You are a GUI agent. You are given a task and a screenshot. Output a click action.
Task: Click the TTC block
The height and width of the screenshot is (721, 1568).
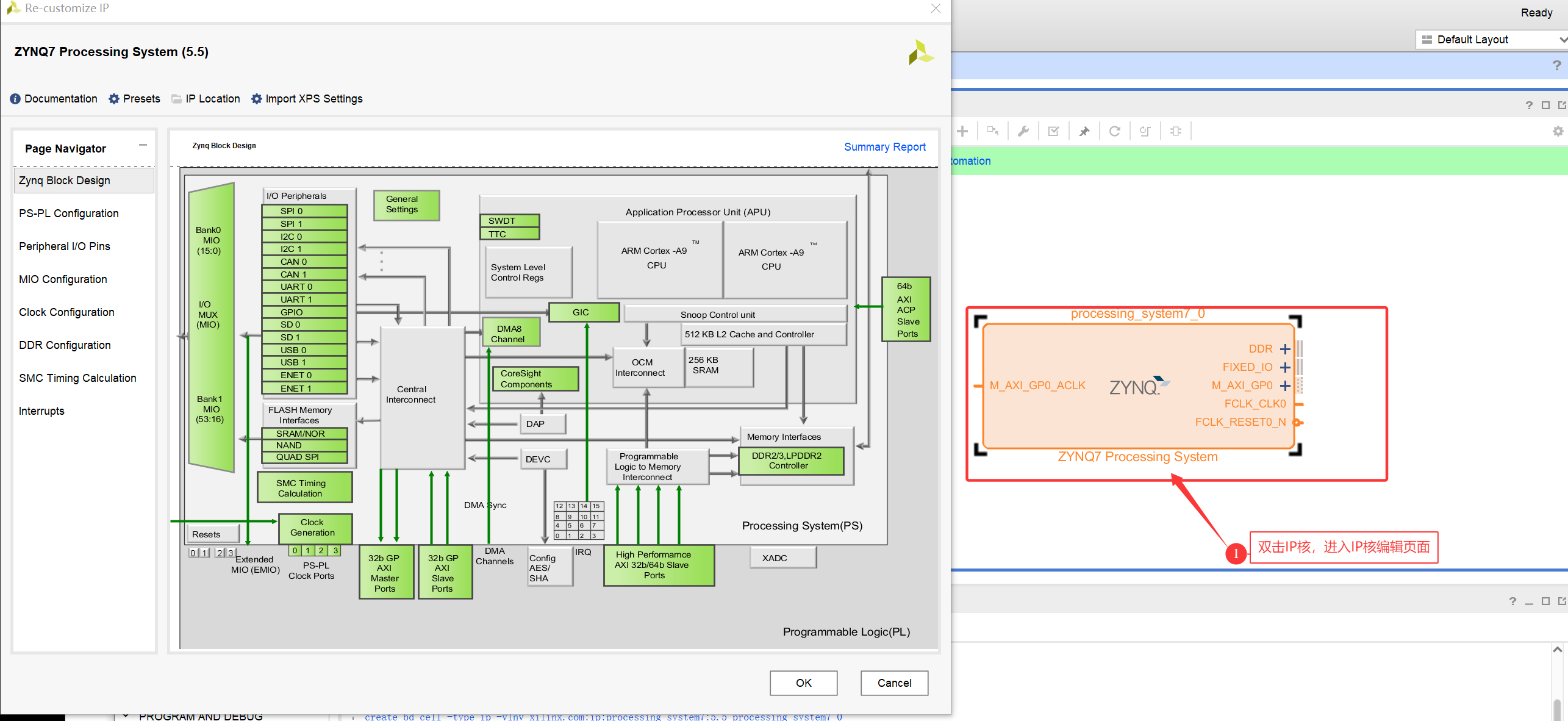coord(510,234)
